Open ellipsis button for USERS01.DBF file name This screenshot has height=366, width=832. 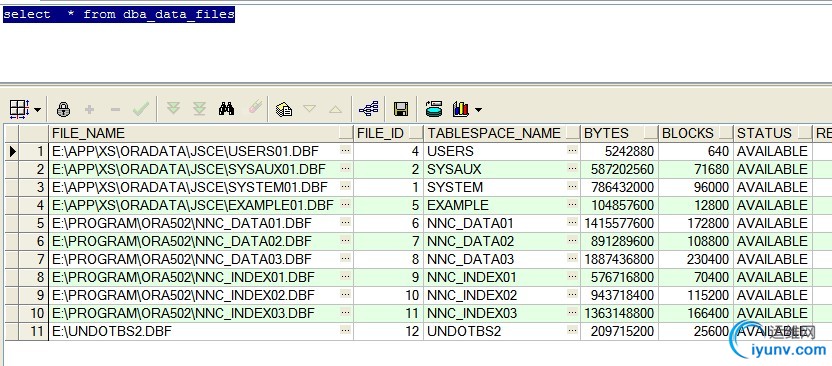tap(345, 151)
